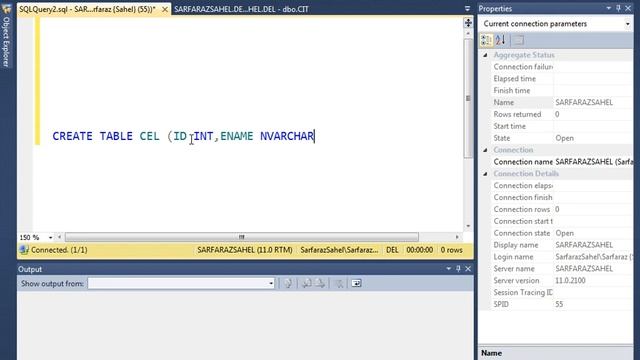Collapse the Connection Details category
640x360 pixels.
click(x=485, y=173)
